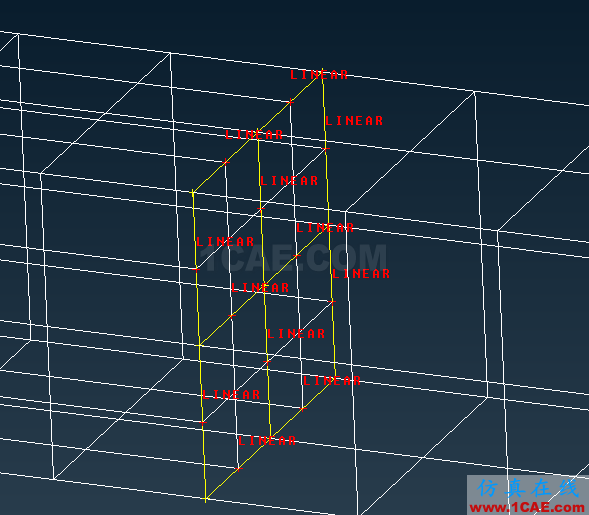Viewport: 589px width, 515px height.
Task: Select the red midpoint tick on the left yellow edge below its LINEAR label
Action: 196,269
